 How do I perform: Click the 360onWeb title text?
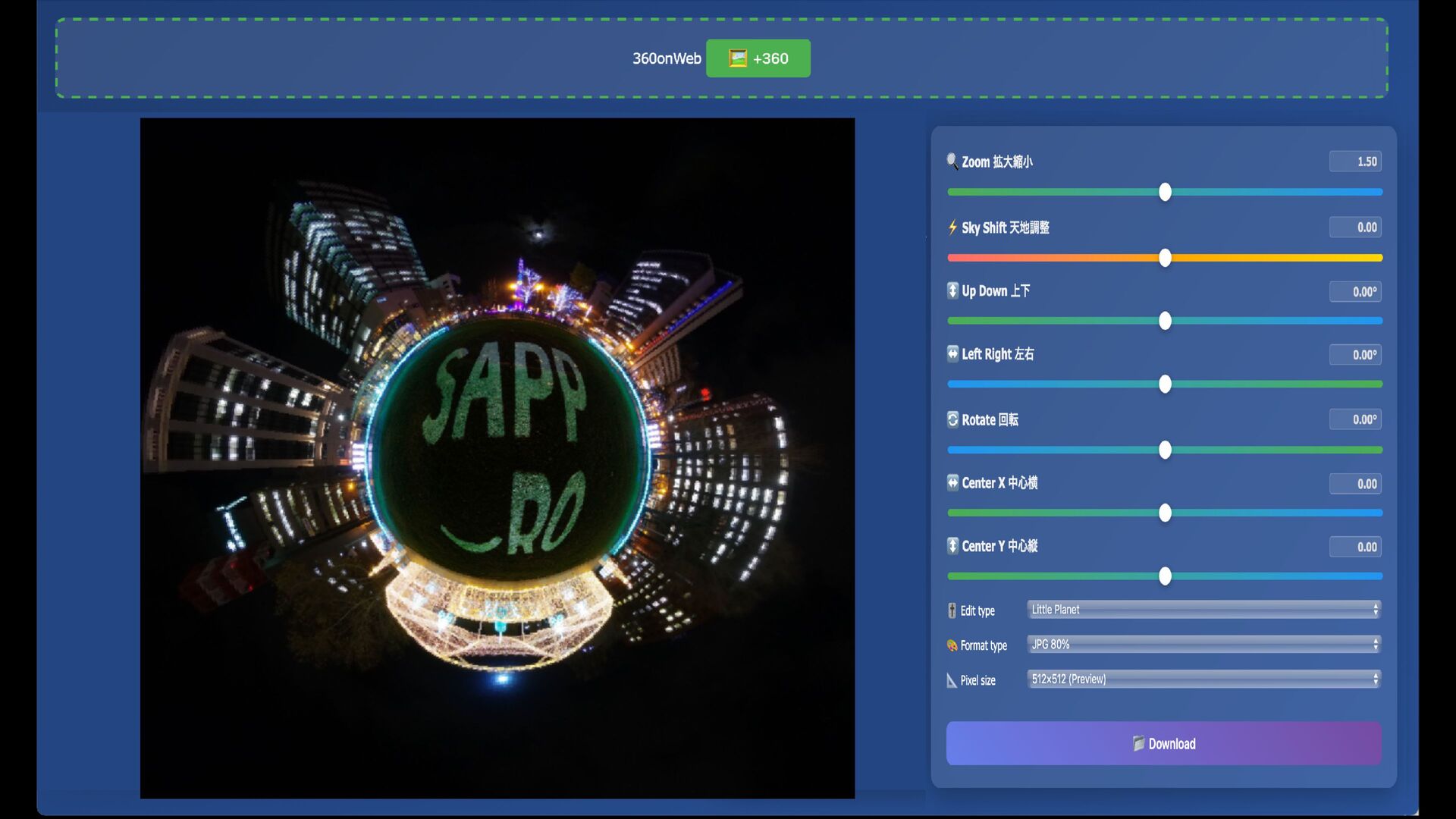click(667, 58)
